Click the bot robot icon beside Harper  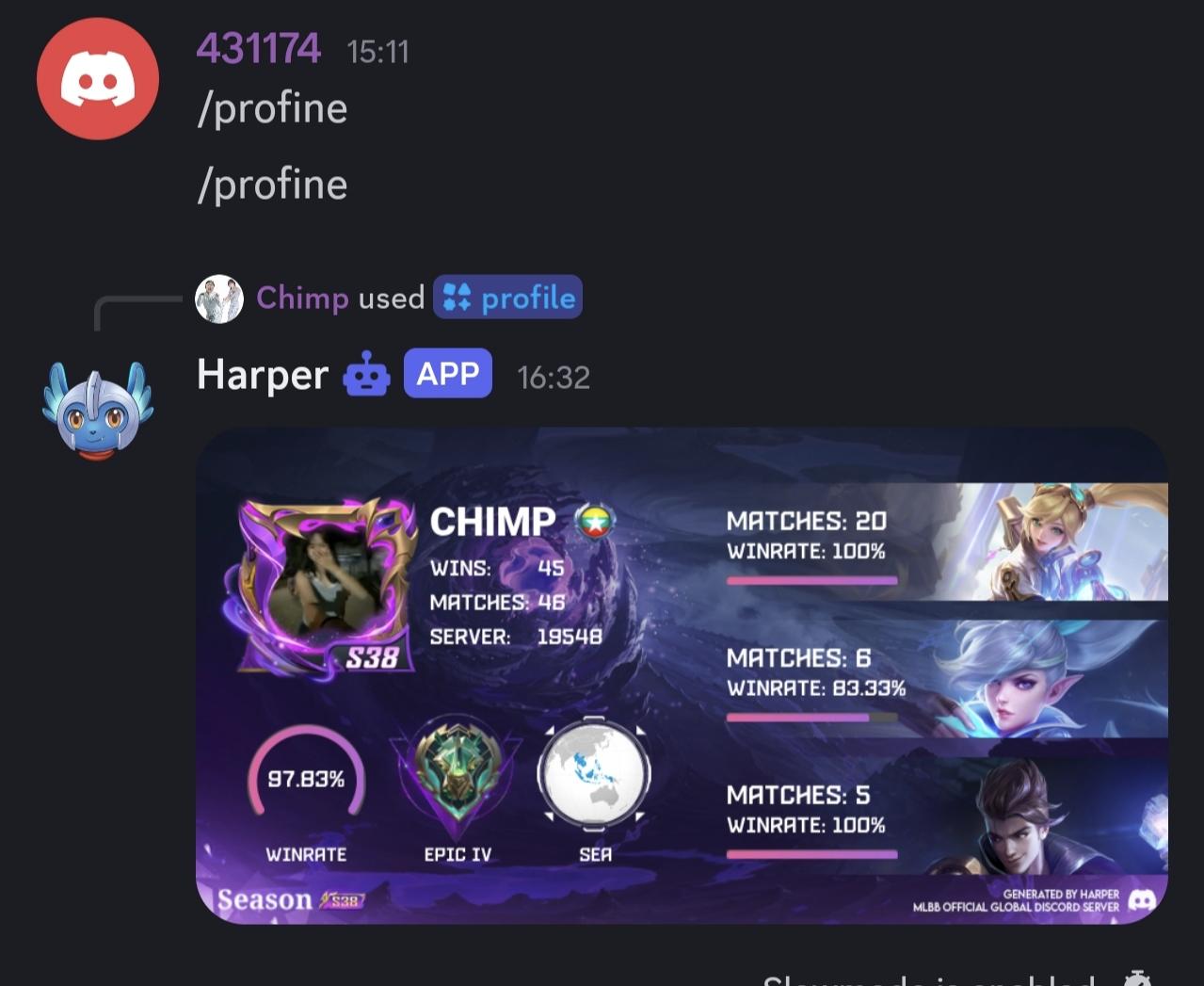pyautogui.click(x=366, y=375)
